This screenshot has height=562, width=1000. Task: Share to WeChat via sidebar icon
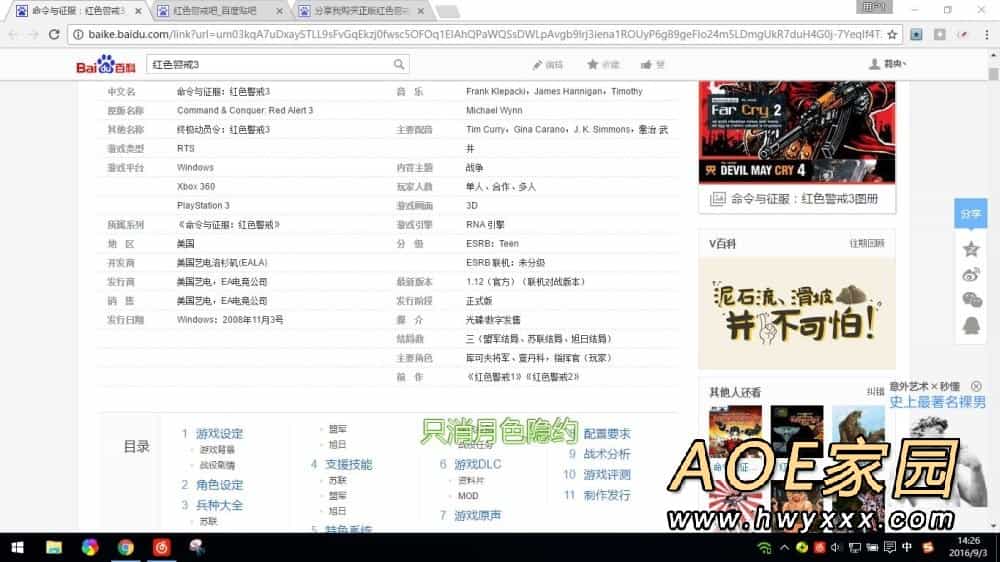pyautogui.click(x=970, y=300)
